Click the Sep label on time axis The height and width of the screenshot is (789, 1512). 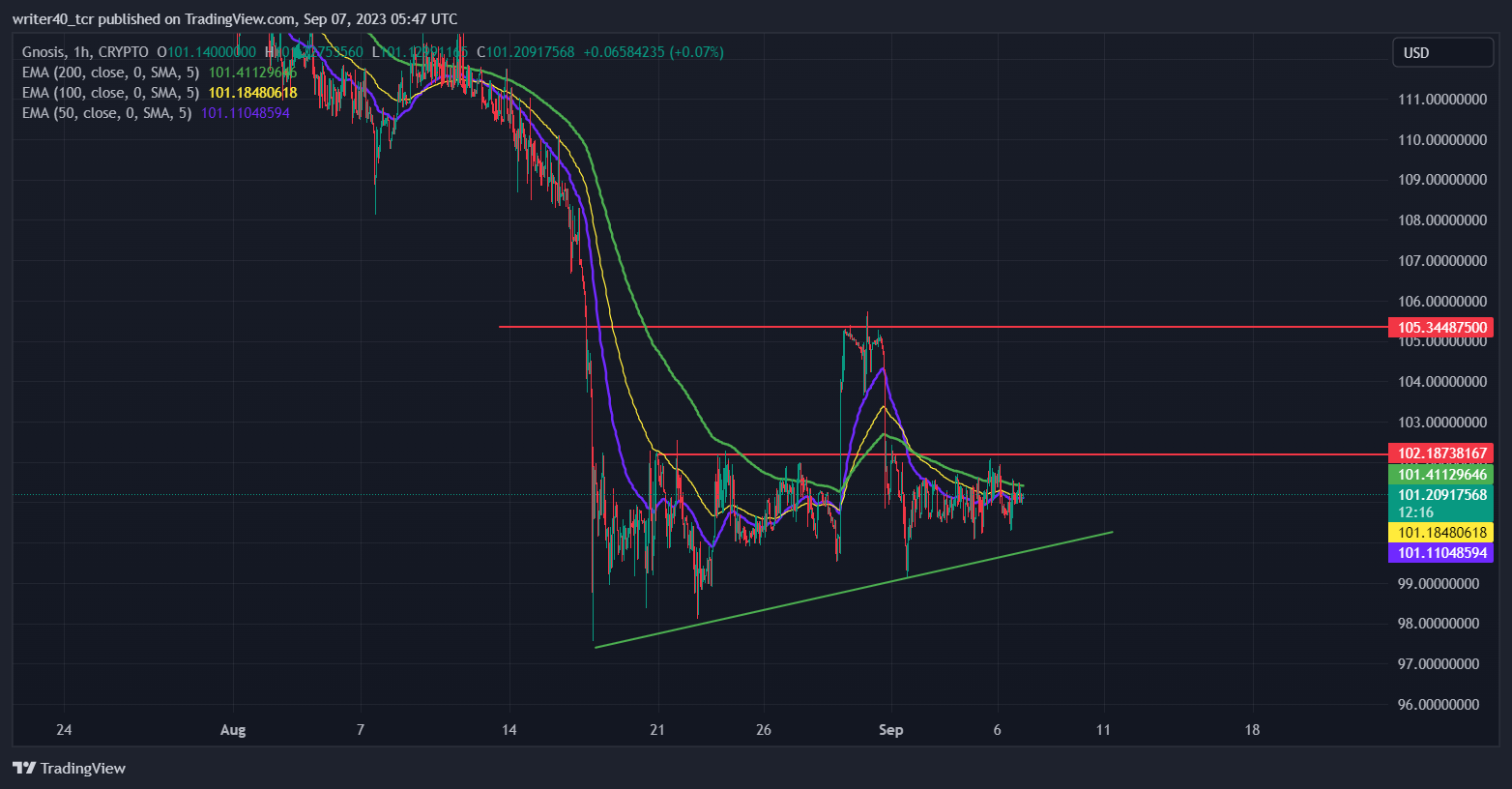(x=890, y=730)
